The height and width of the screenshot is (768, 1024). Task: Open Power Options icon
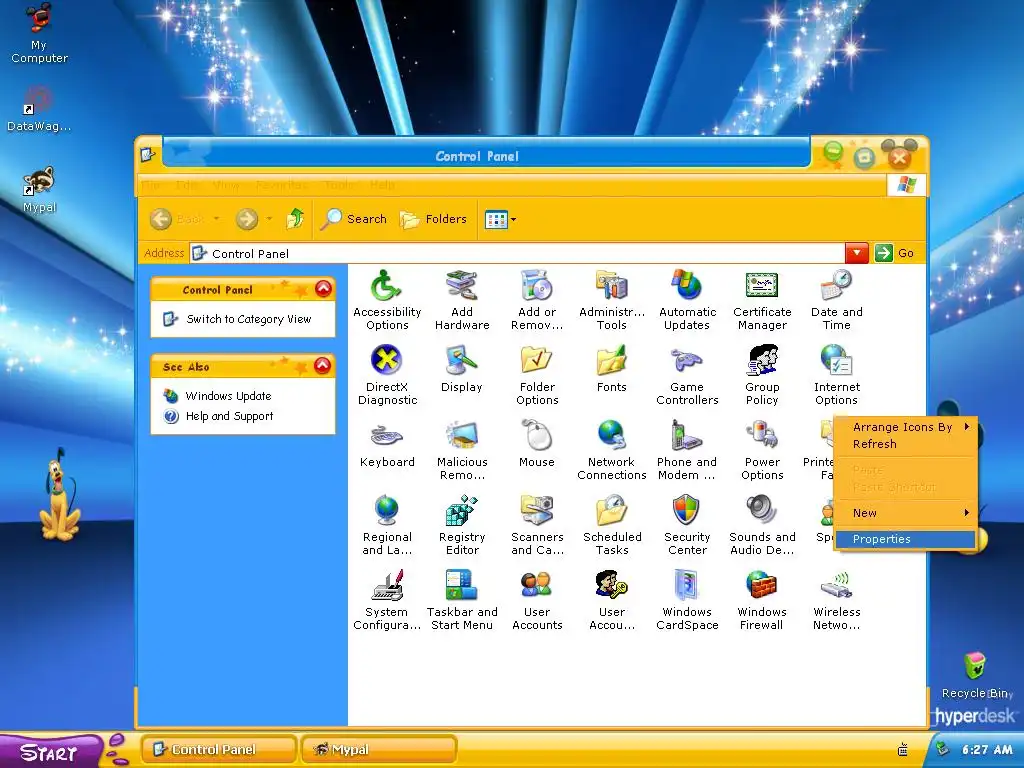pos(762,436)
